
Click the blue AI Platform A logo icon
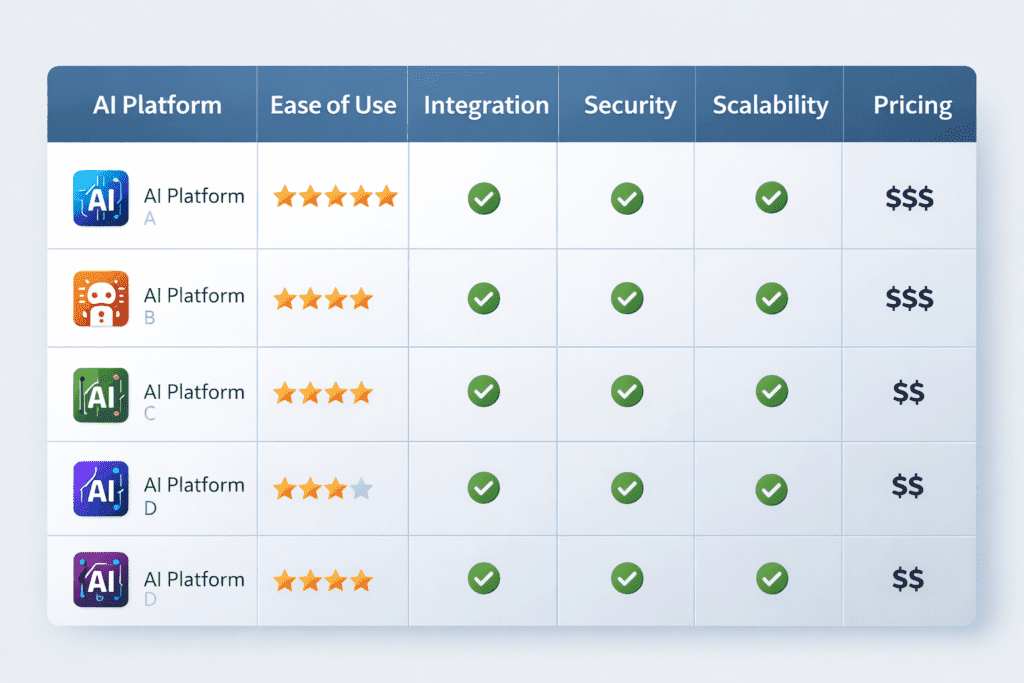(x=101, y=198)
